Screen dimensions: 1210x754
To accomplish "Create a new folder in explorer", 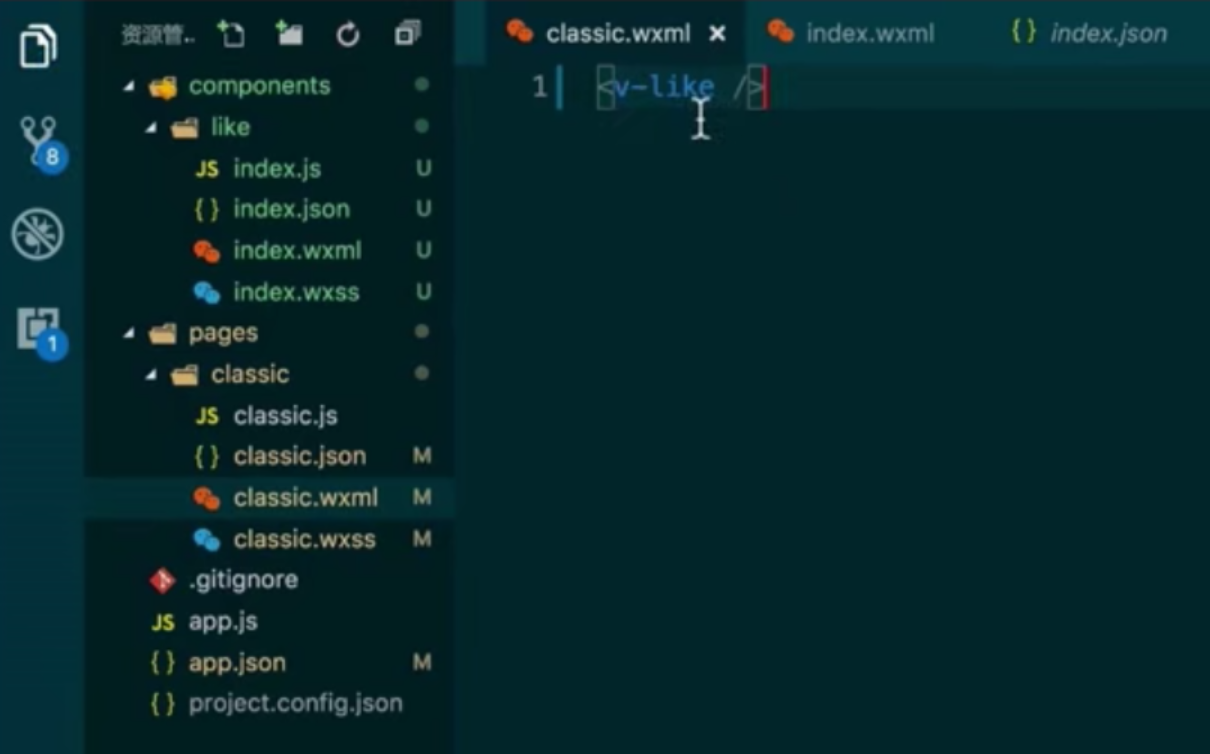I will (289, 35).
